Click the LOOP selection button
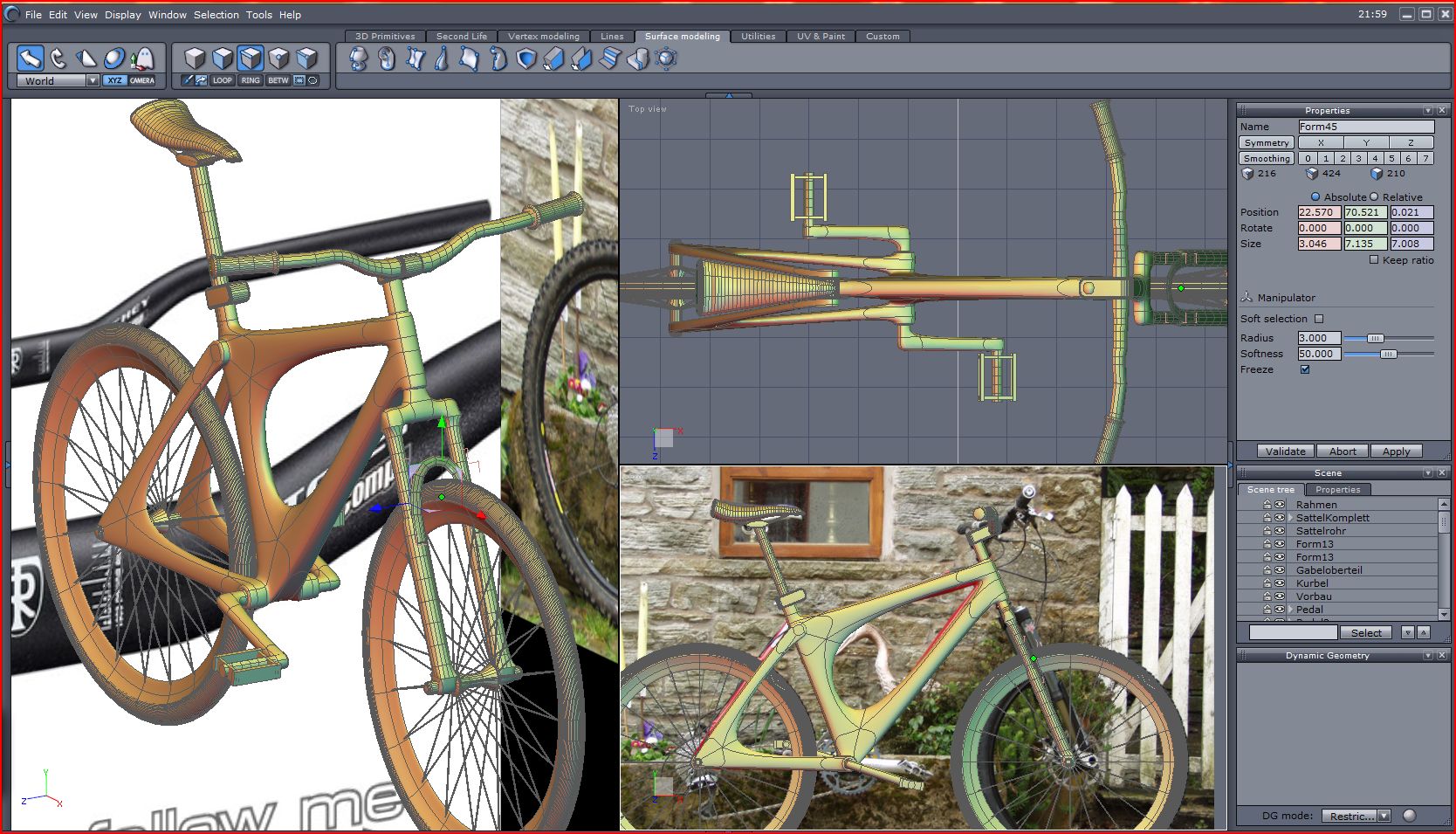The height and width of the screenshot is (834, 1456). tap(223, 80)
